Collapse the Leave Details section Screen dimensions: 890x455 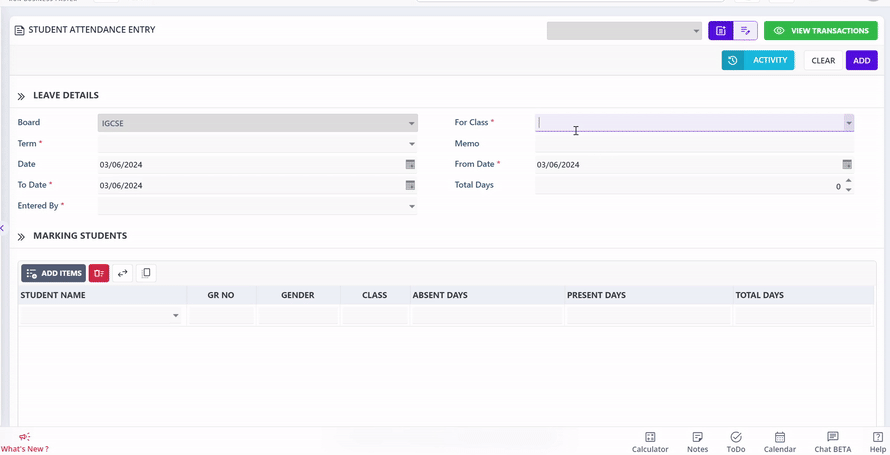tap(21, 96)
